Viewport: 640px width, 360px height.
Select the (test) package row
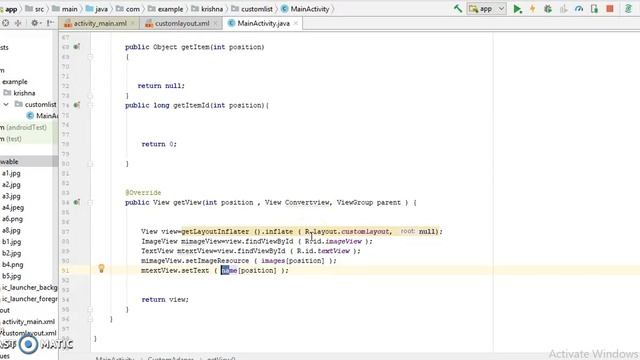click(11, 139)
